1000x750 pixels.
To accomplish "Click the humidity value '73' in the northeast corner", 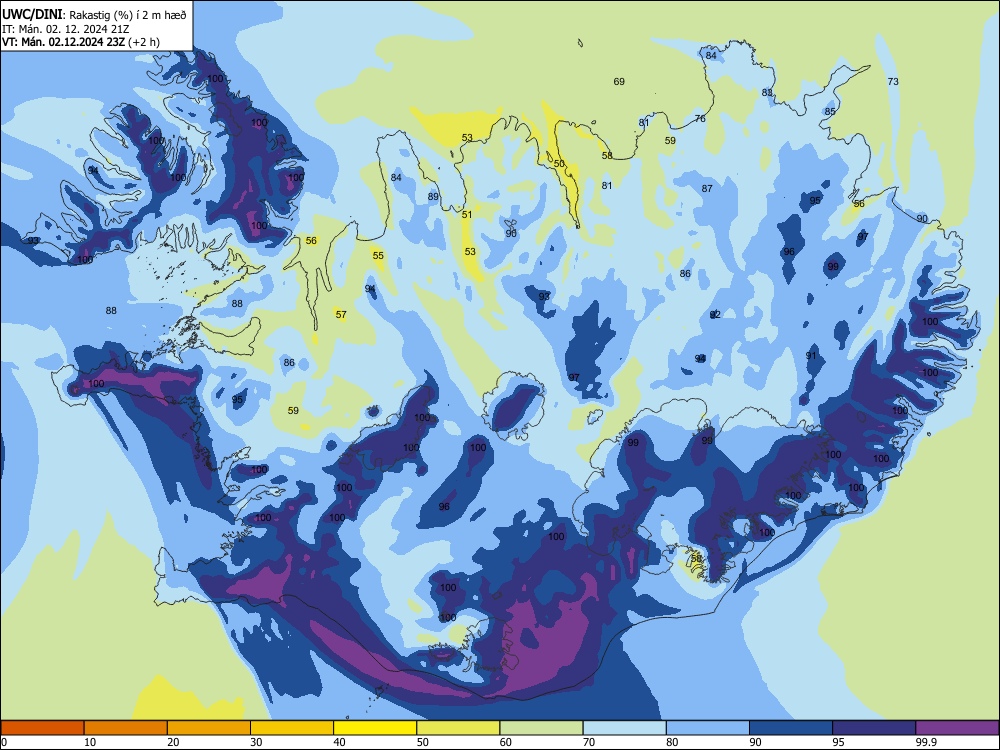I will (x=893, y=82).
